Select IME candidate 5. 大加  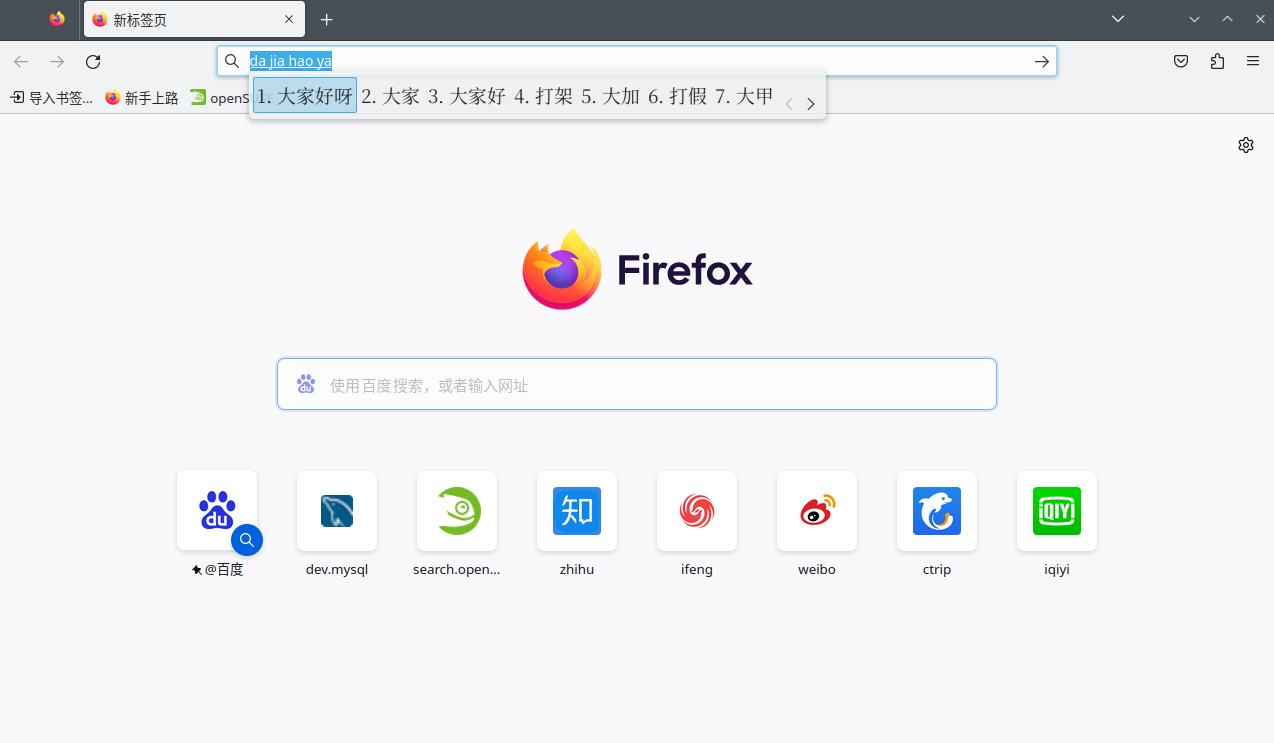[610, 96]
